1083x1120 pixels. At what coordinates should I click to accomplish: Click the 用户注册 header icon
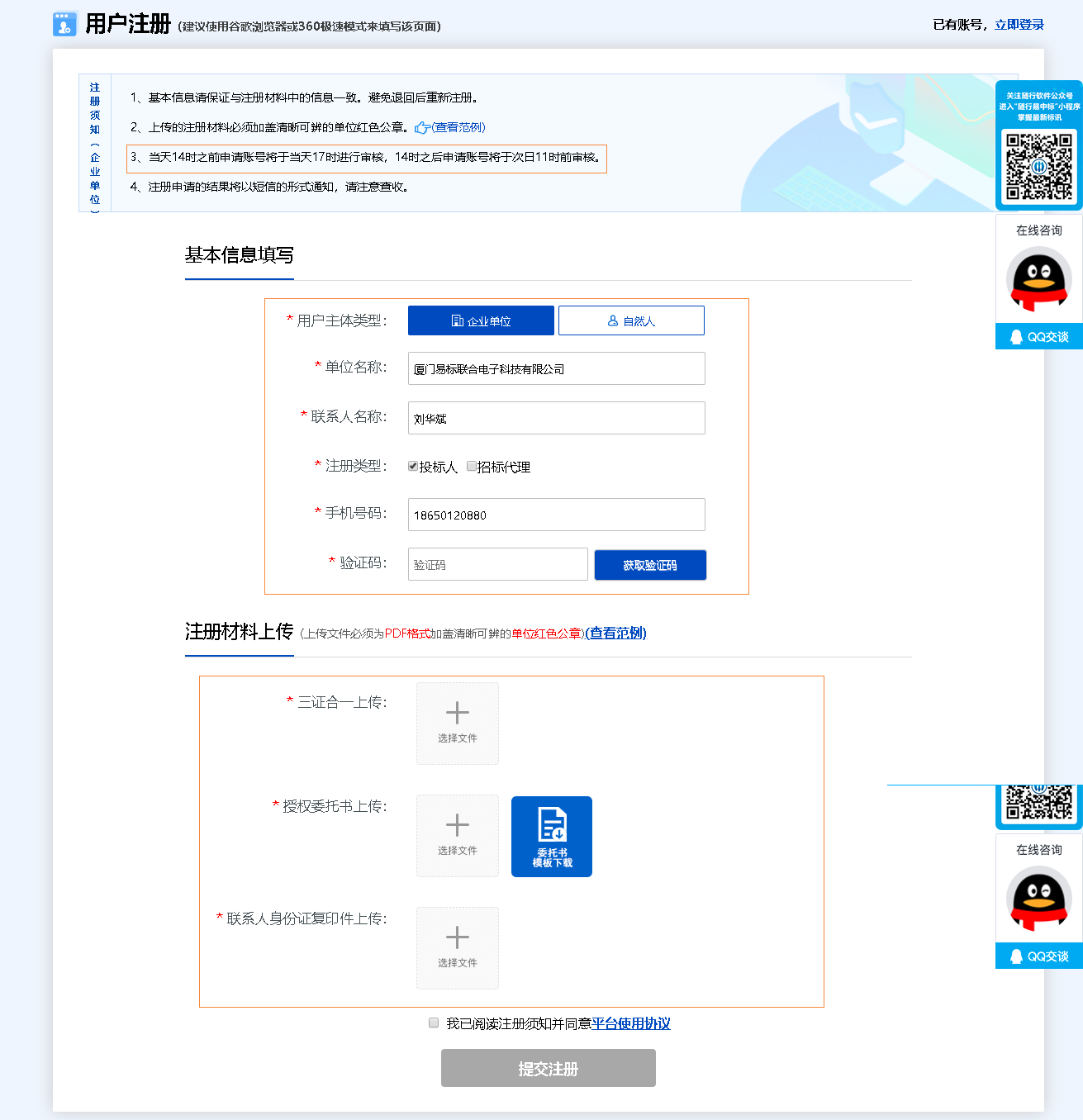click(x=63, y=24)
